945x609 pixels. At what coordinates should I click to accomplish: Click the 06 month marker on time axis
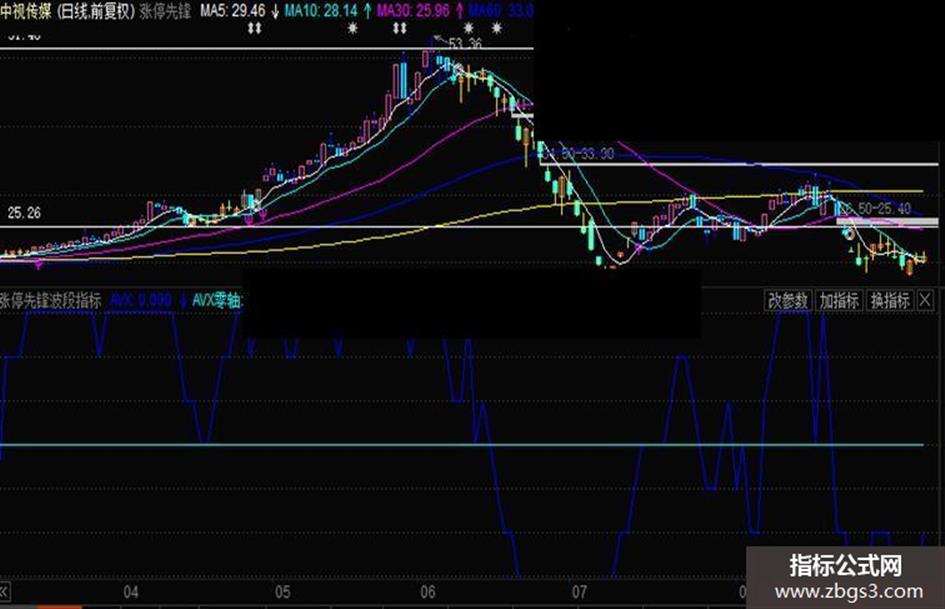click(428, 592)
